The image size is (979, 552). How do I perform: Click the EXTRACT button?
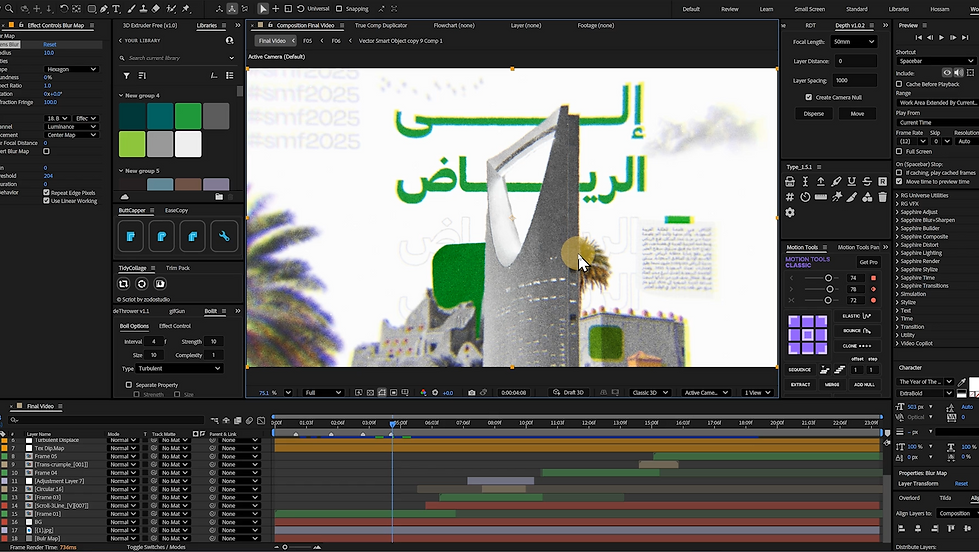click(800, 385)
